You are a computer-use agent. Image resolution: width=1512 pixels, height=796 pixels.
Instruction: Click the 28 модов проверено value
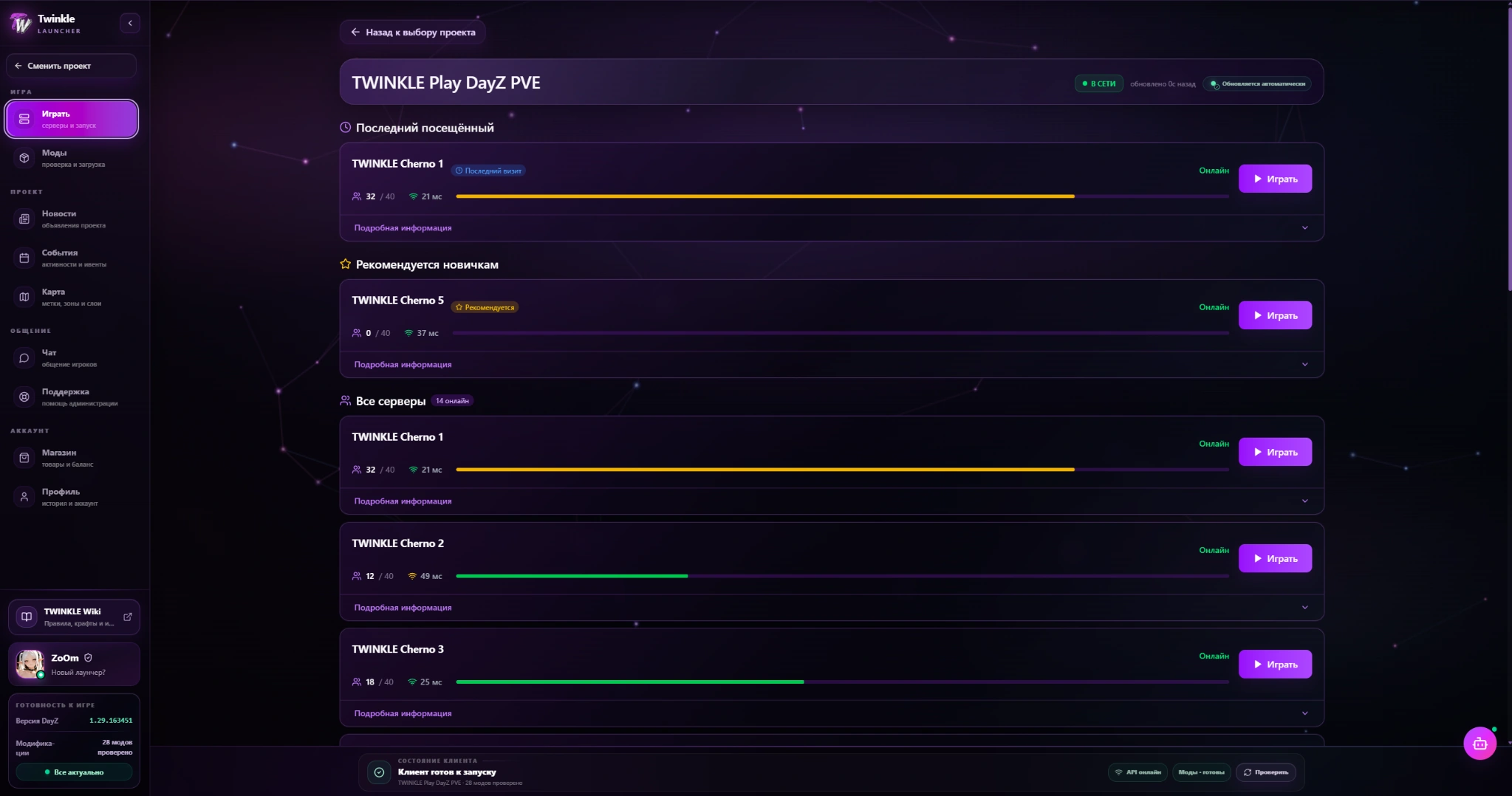115,747
